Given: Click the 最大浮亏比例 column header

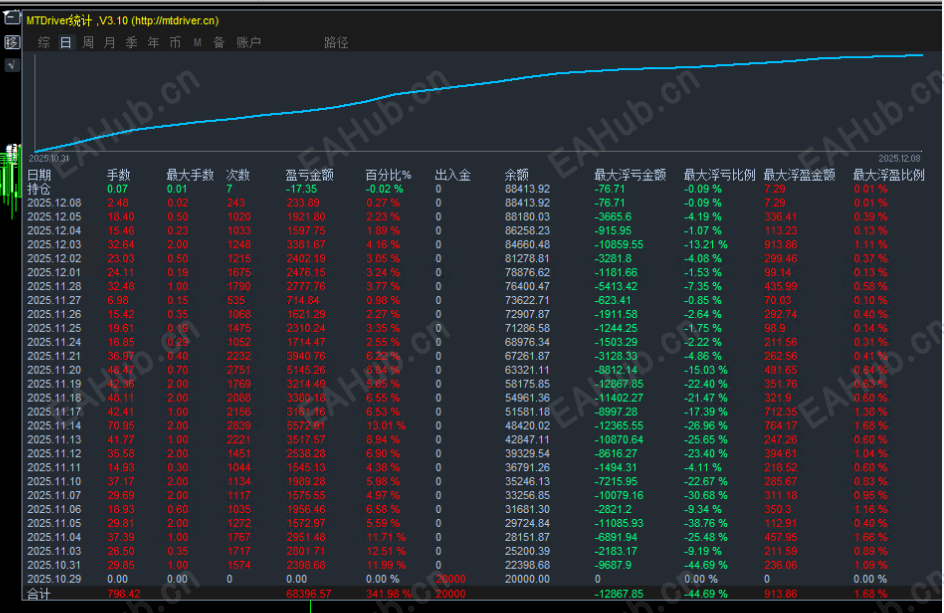Looking at the screenshot, I should [x=719, y=175].
